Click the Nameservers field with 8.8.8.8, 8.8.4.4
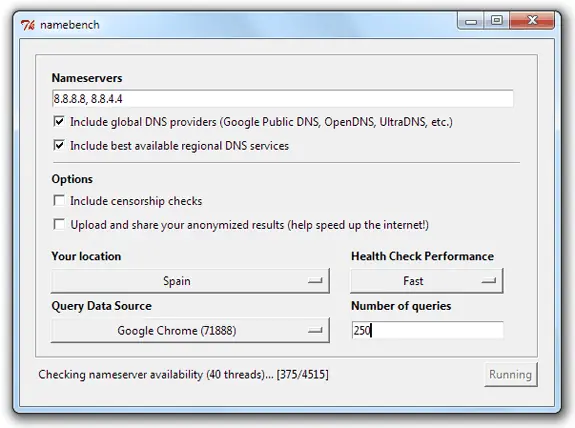The width and height of the screenshot is (575, 428). 282,99
